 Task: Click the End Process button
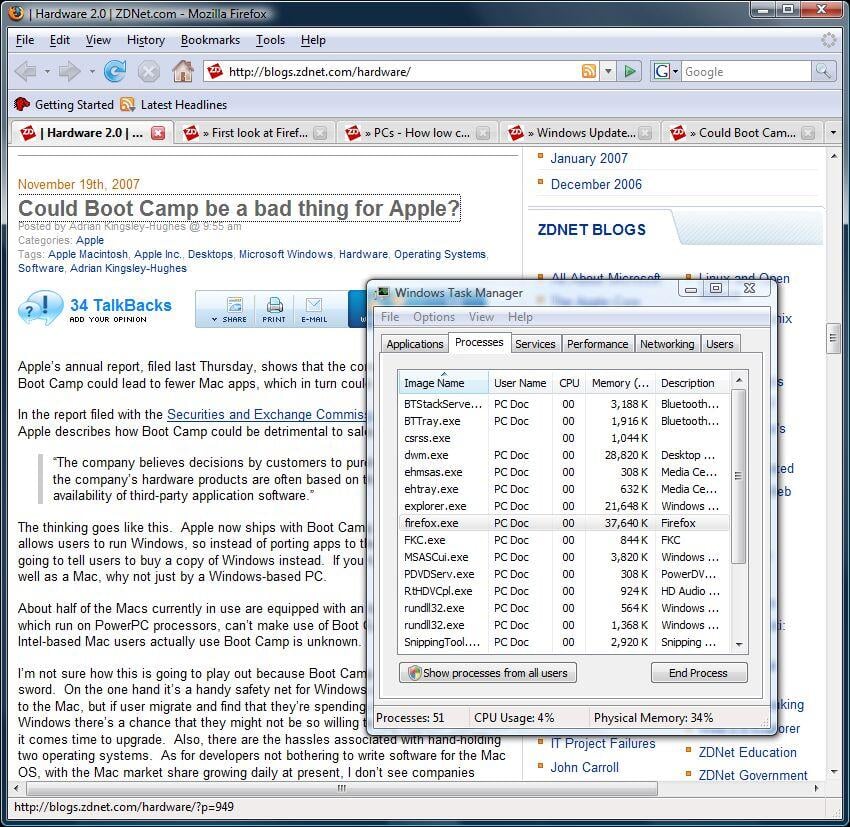point(699,673)
